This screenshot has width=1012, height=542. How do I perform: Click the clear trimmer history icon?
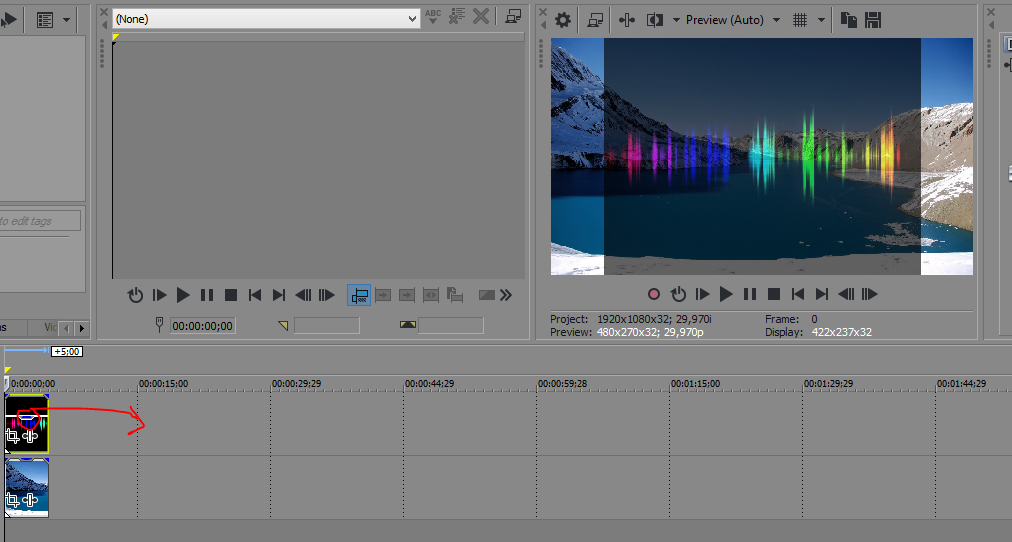coord(457,17)
